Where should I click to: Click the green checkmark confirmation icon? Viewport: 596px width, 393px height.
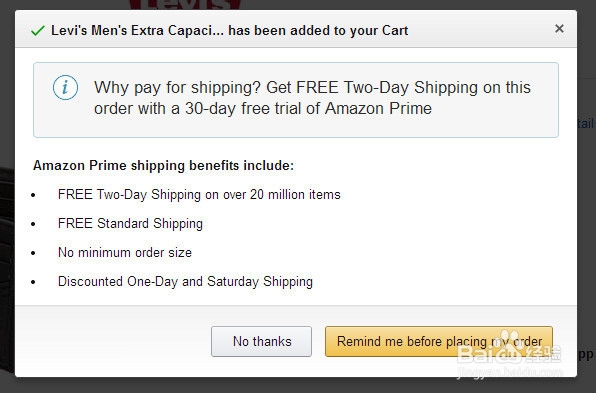coord(38,30)
